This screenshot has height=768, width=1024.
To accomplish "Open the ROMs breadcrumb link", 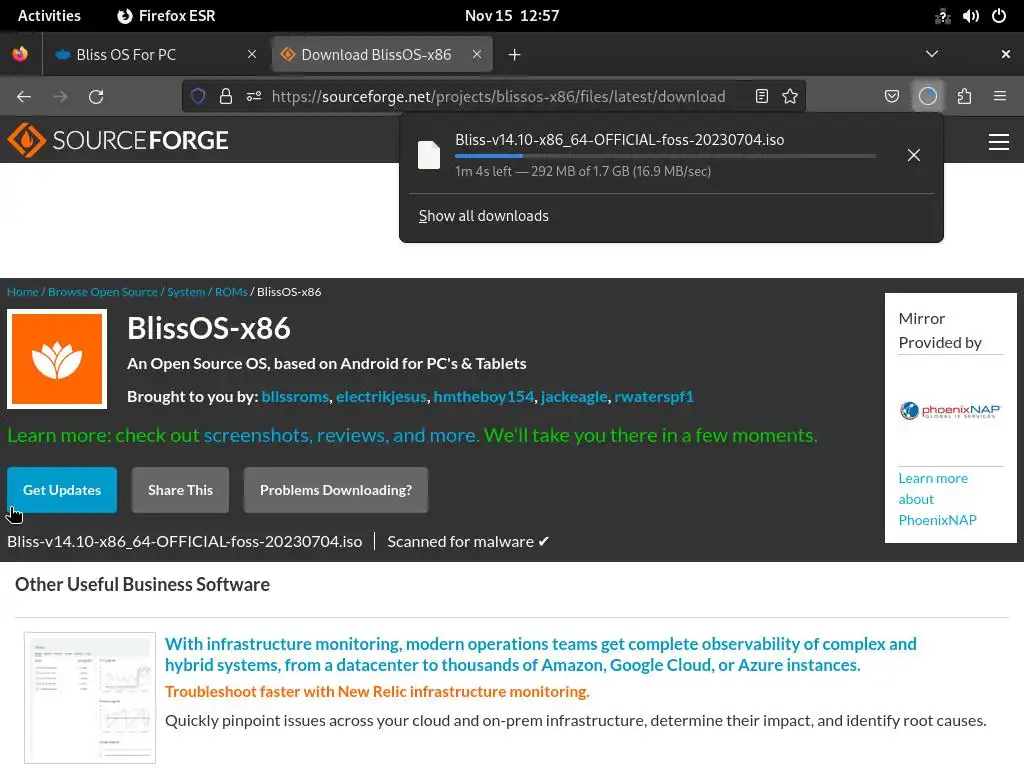I will (x=231, y=292).
